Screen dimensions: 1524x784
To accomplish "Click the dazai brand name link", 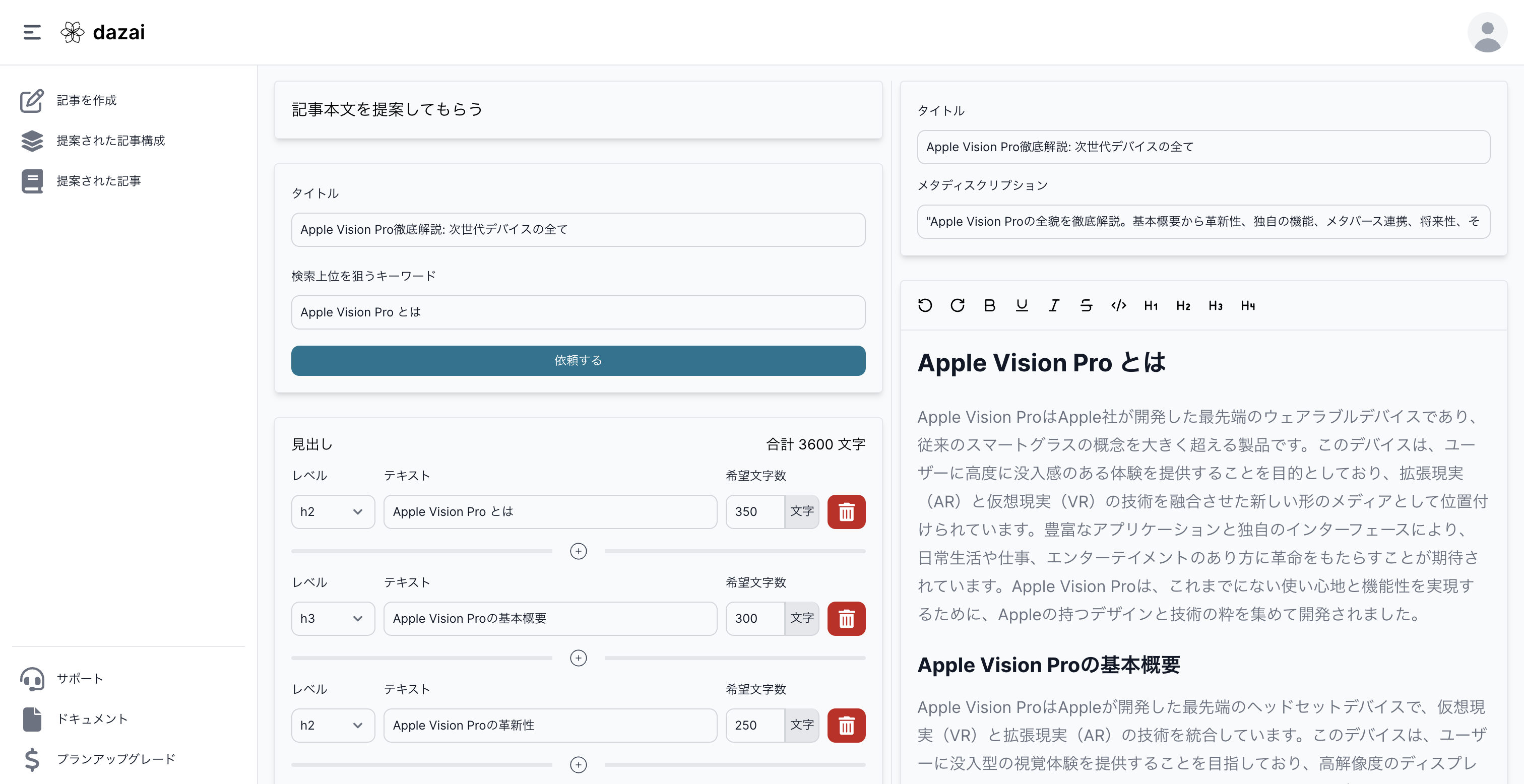I will 119,32.
